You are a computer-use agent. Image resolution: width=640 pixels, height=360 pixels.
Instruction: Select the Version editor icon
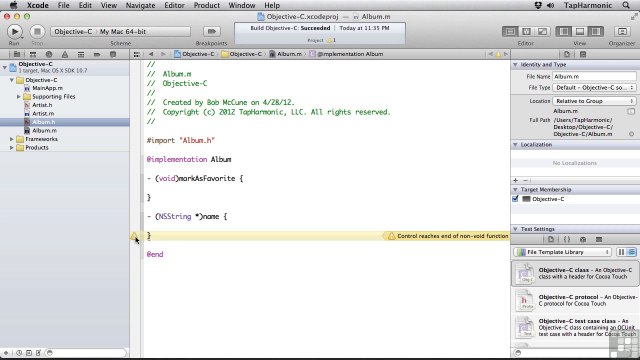542,31
